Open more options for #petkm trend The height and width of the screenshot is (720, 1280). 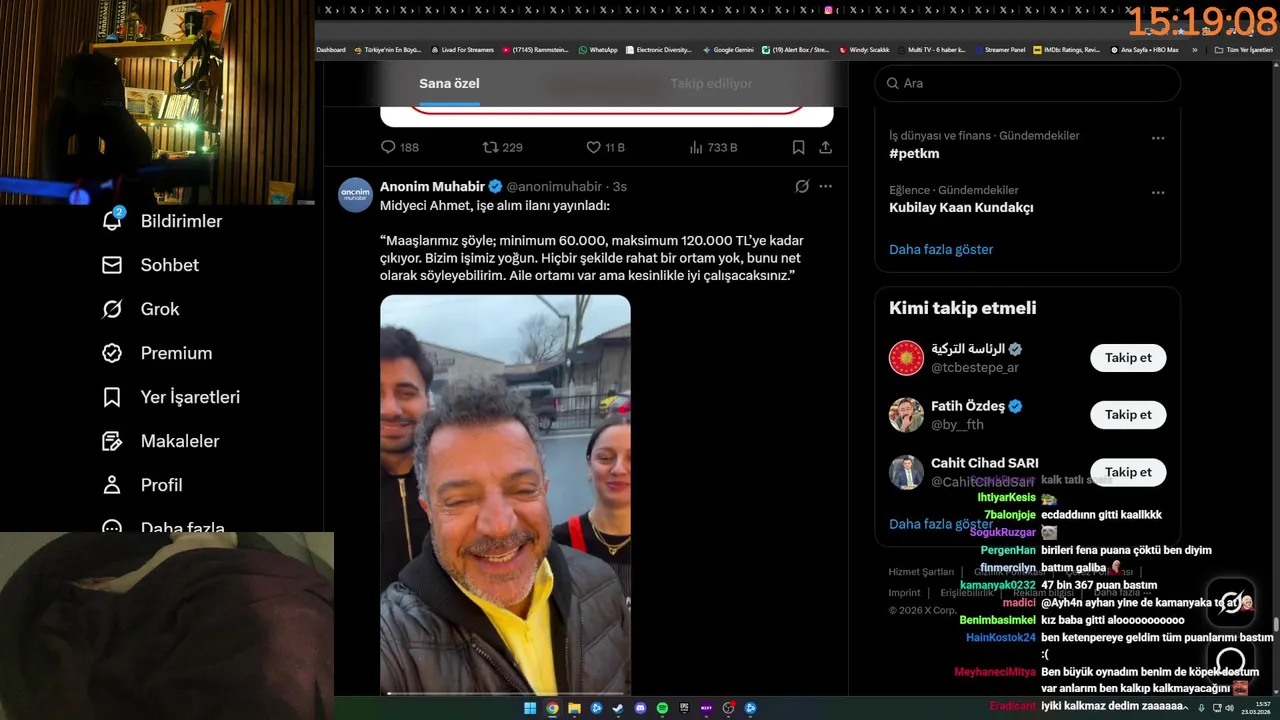pos(1158,138)
